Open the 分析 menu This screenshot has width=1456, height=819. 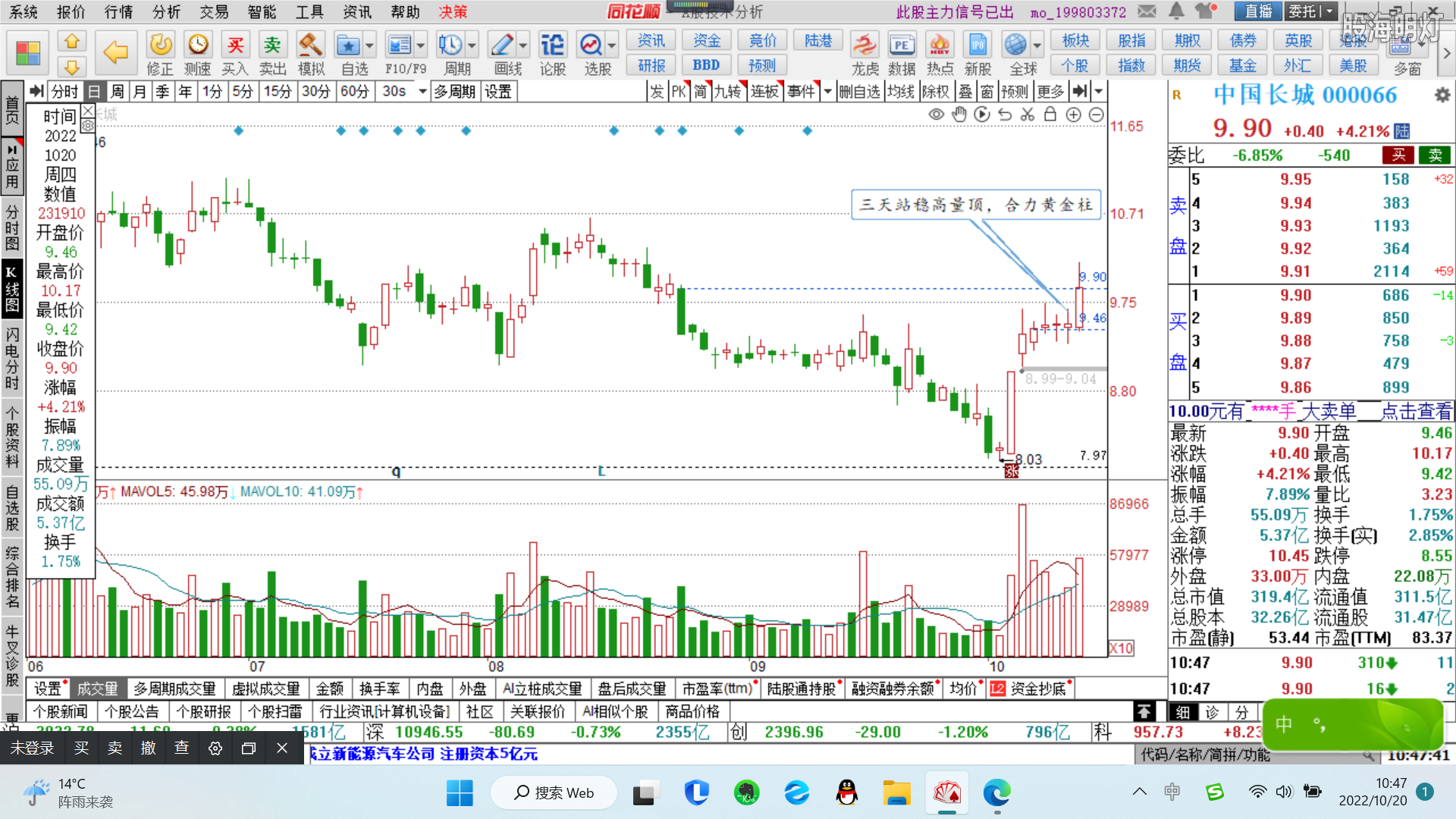coord(166,12)
